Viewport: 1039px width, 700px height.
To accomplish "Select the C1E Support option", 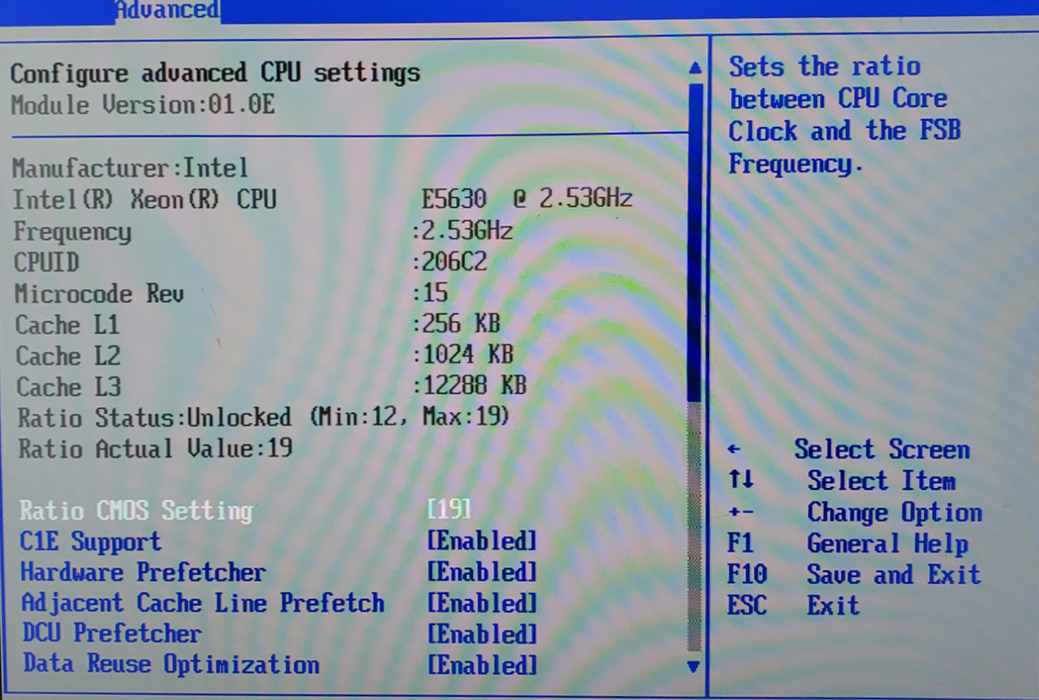I will pyautogui.click(x=90, y=542).
